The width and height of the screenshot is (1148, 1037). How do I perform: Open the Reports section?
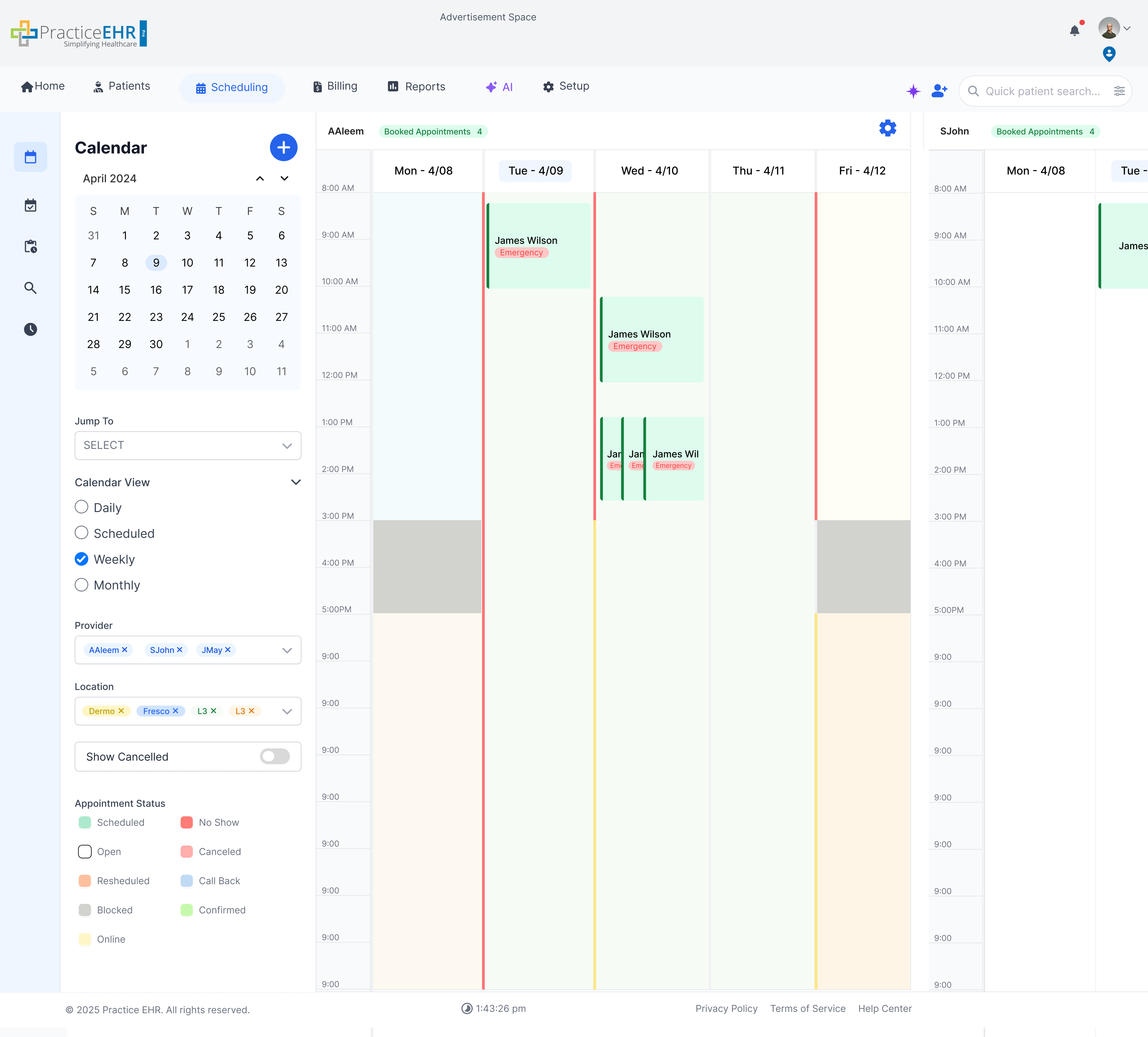click(x=416, y=87)
